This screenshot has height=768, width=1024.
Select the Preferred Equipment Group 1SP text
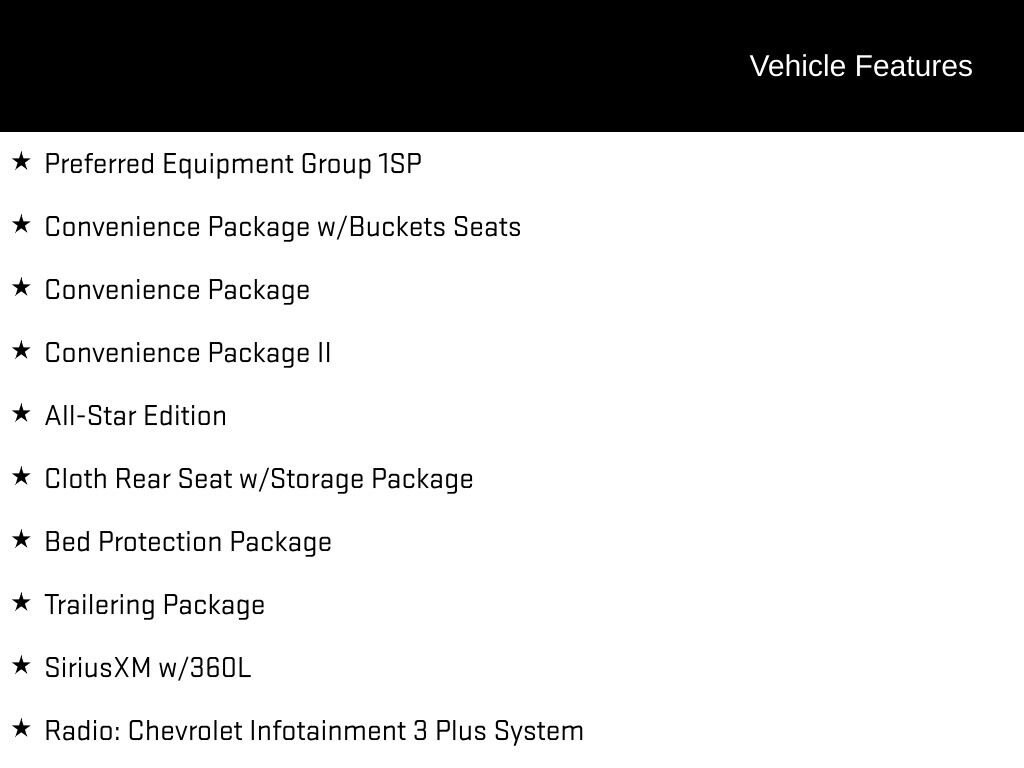click(x=233, y=164)
